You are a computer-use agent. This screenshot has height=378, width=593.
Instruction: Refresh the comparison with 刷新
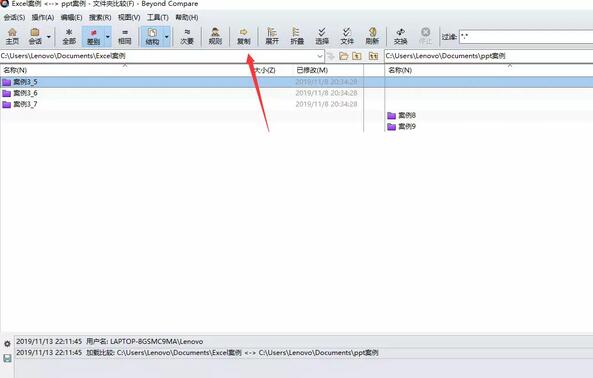pos(372,36)
